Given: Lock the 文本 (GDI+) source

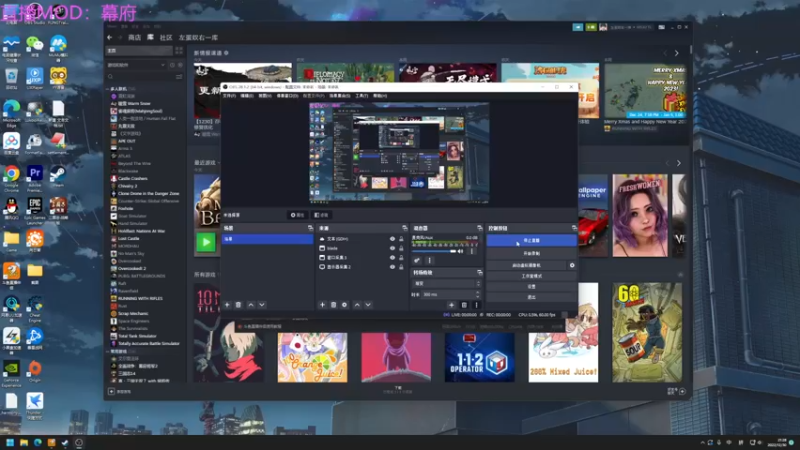Looking at the screenshot, I should click(401, 239).
